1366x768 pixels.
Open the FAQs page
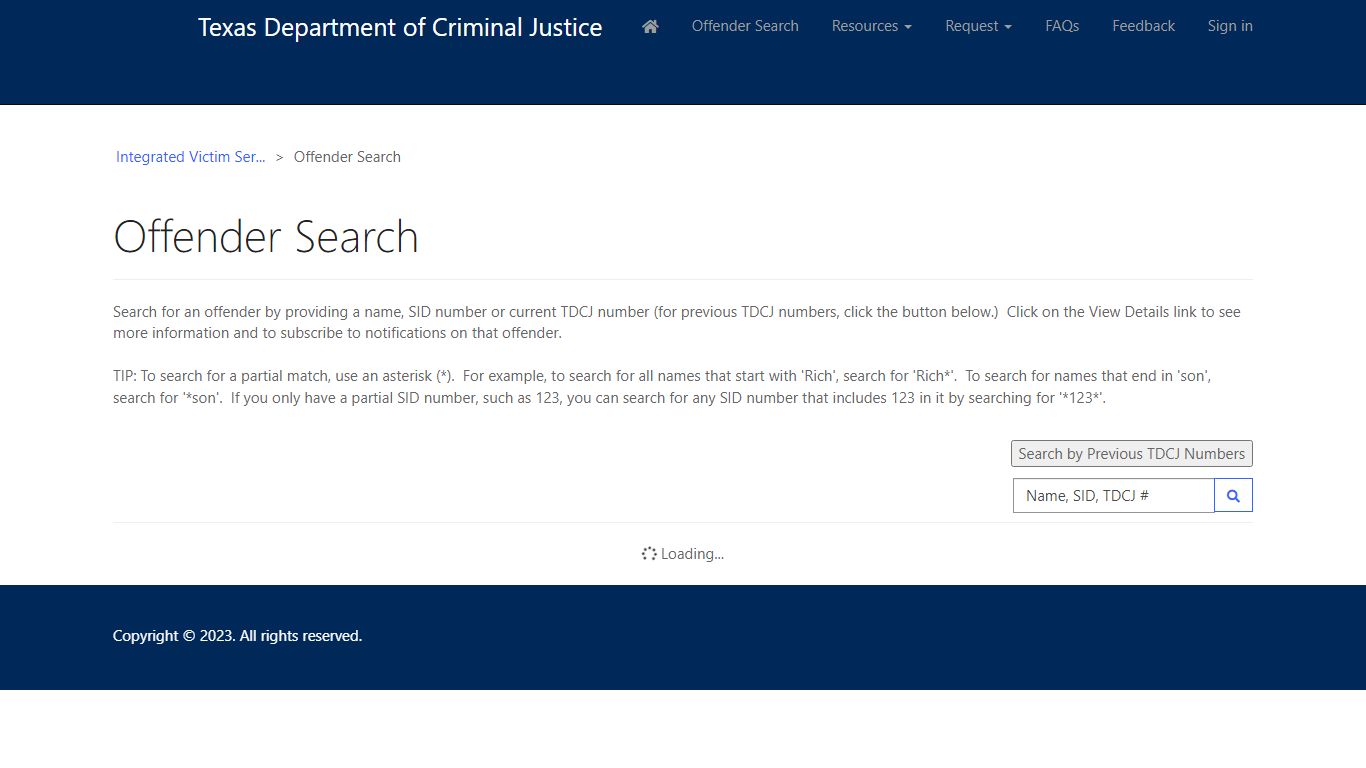(1062, 26)
